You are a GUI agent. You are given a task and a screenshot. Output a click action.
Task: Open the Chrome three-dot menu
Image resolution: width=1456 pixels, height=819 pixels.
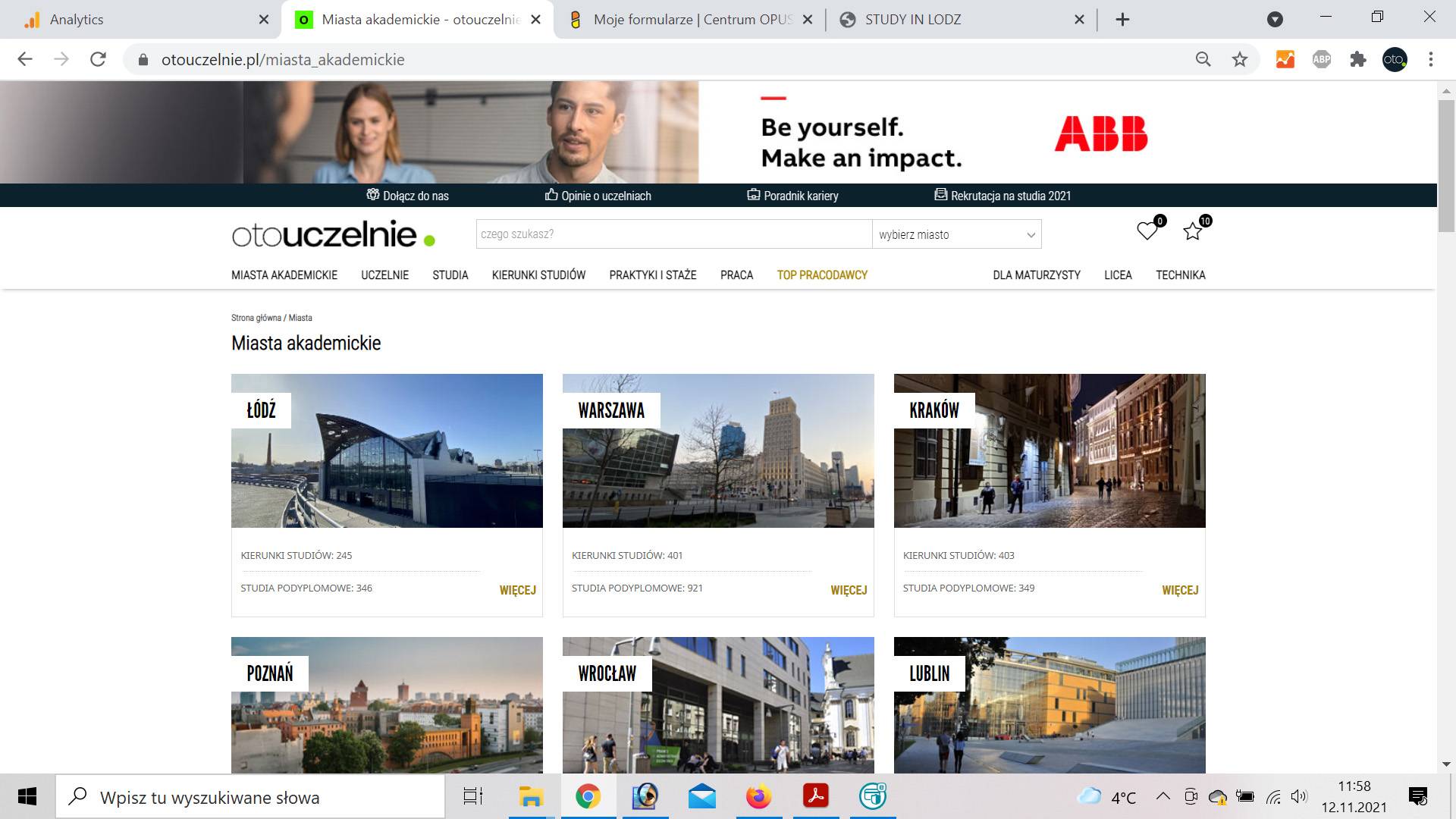[1431, 59]
